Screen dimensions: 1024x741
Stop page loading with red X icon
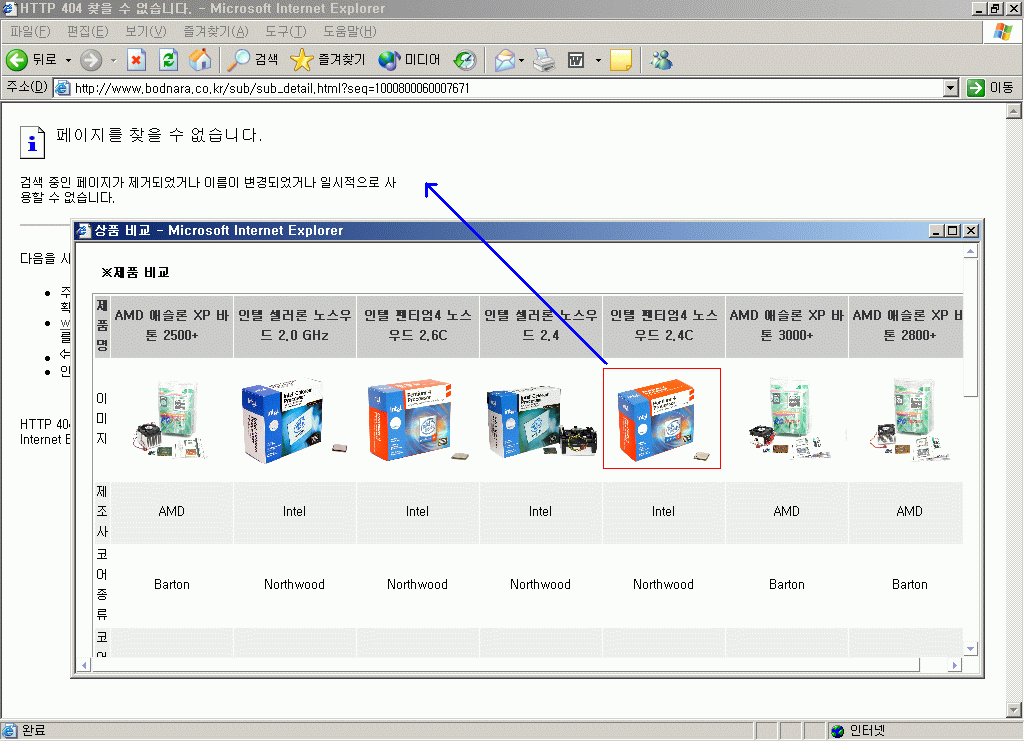136,60
